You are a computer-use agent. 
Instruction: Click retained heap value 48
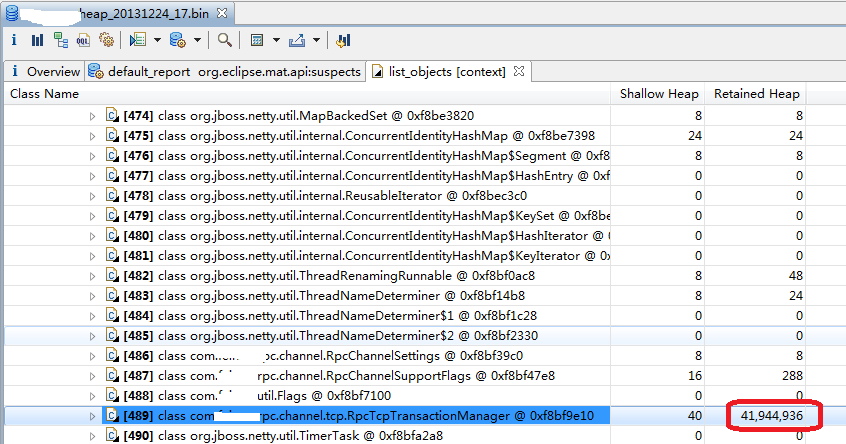pyautogui.click(x=795, y=276)
